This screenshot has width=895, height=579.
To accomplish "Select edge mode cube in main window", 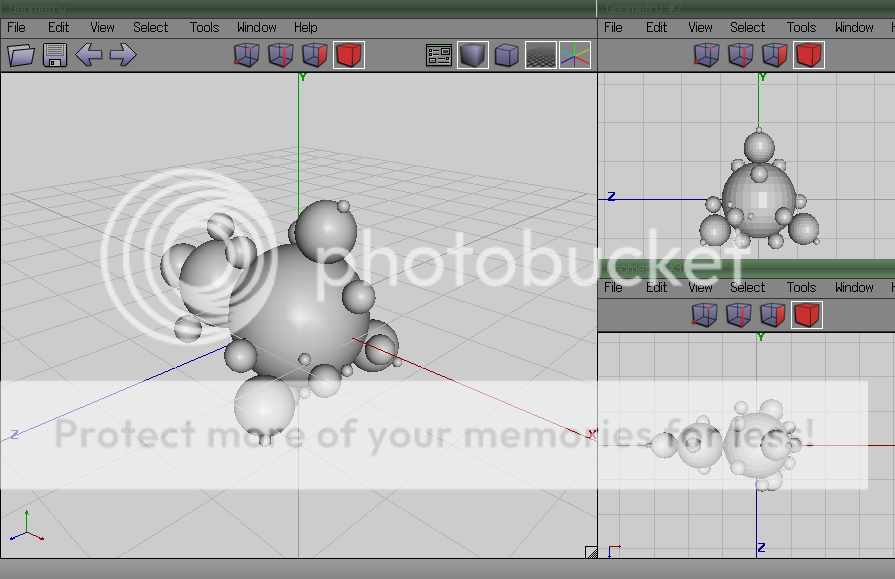I will pyautogui.click(x=281, y=55).
